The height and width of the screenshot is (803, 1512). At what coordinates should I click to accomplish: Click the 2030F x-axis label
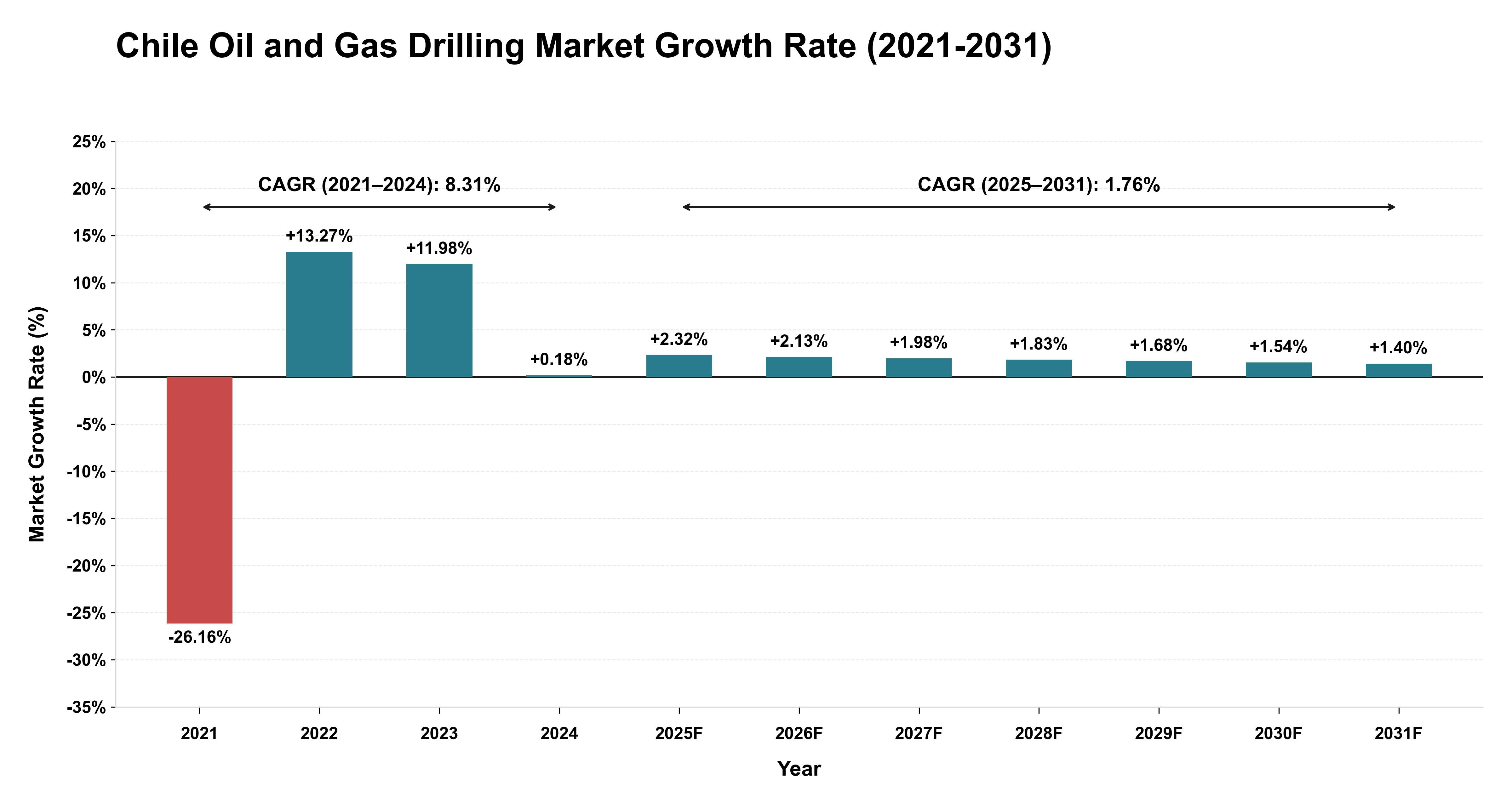point(1279,734)
